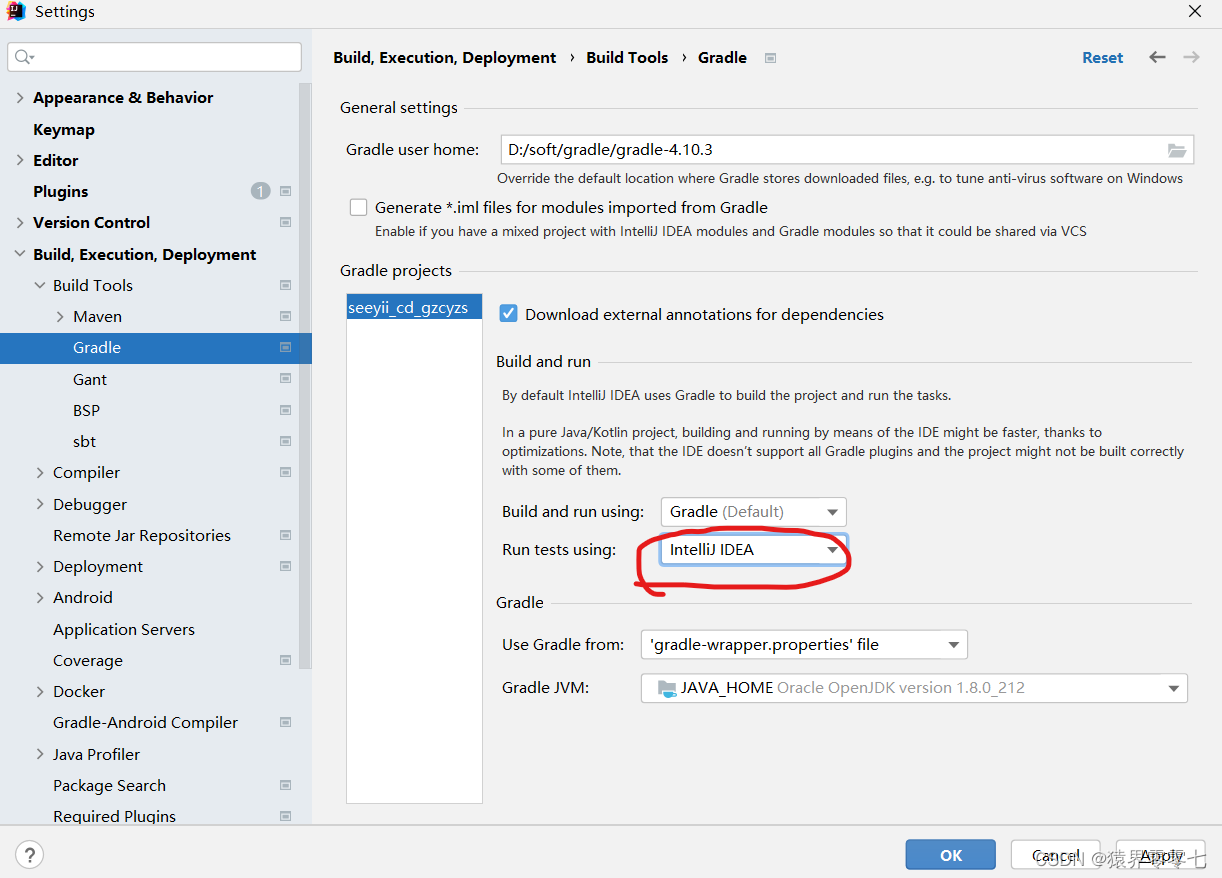This screenshot has height=878, width=1222.
Task: Click the Apply button
Action: (1161, 855)
